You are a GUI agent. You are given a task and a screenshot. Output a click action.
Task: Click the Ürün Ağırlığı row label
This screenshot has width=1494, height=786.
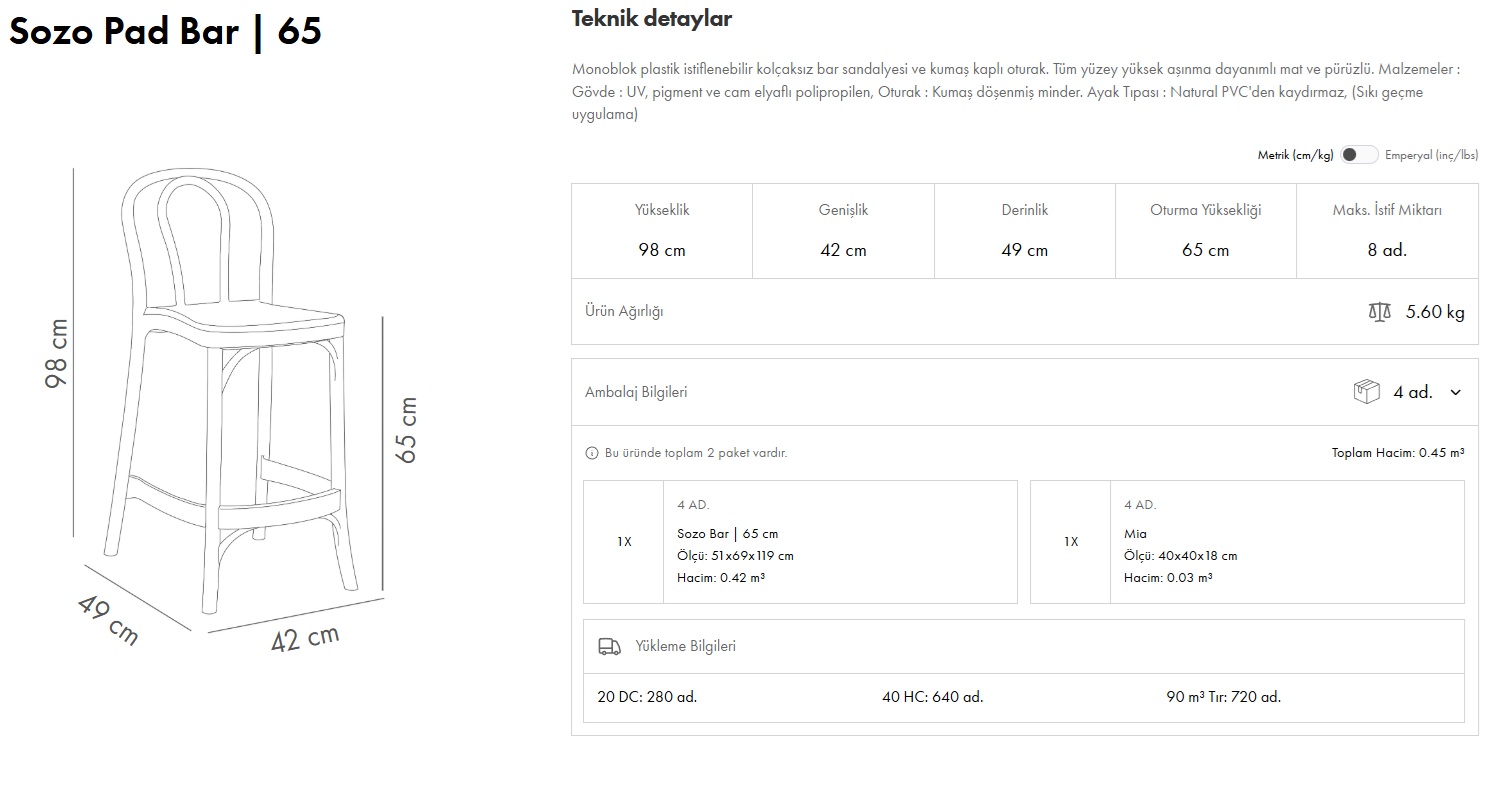624,311
